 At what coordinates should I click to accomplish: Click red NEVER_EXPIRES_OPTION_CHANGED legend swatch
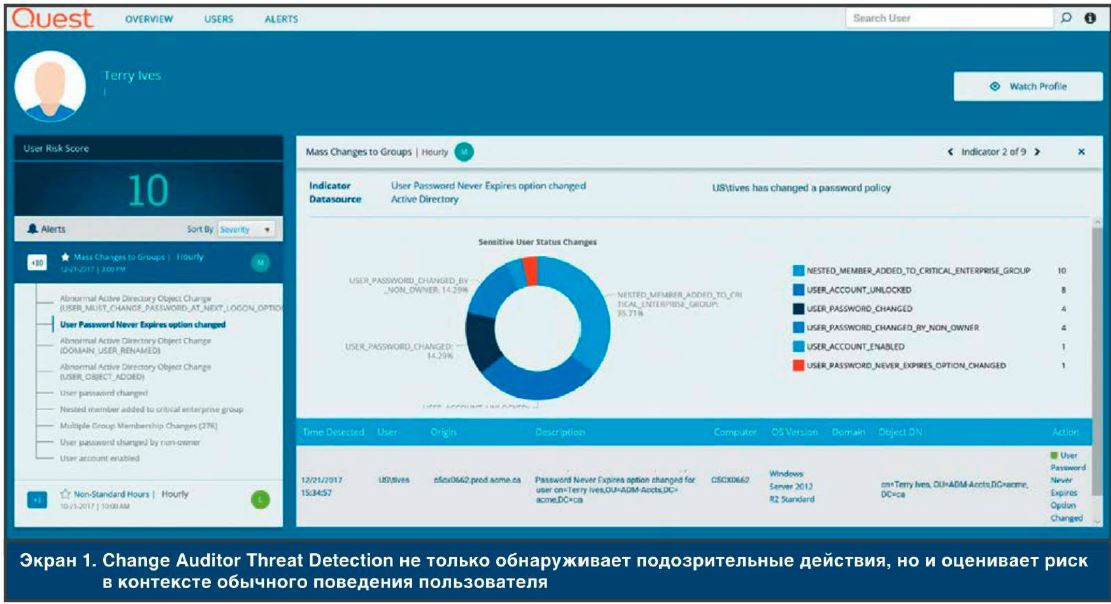point(799,366)
